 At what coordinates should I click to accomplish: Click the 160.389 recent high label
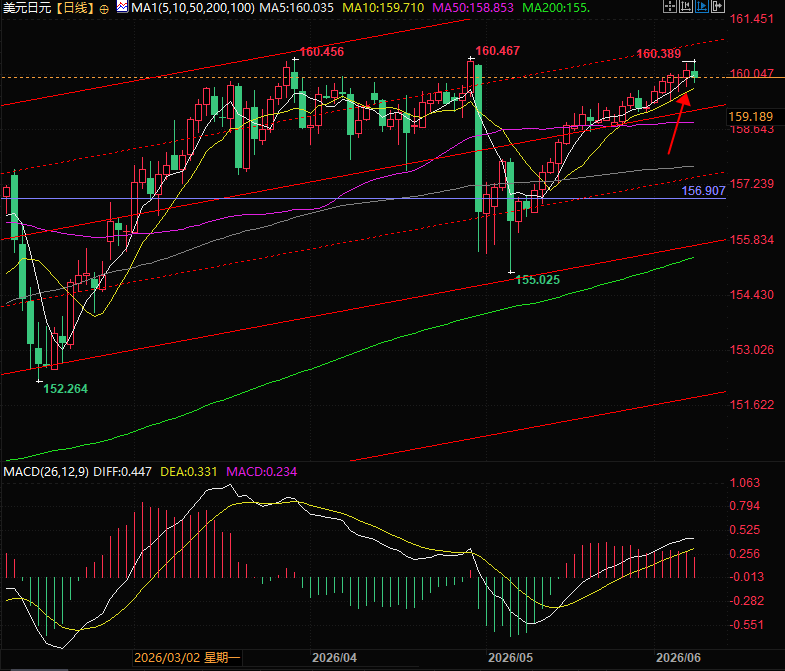point(658,54)
